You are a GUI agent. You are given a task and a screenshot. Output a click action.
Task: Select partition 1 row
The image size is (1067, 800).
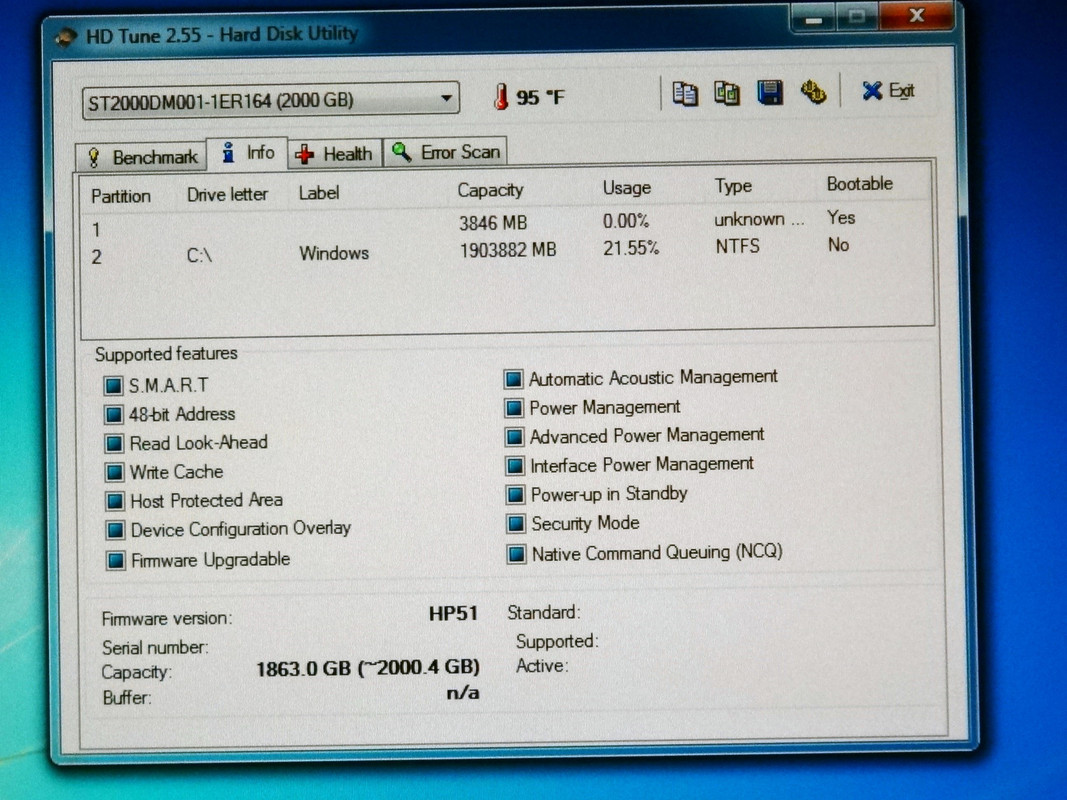coord(507,224)
